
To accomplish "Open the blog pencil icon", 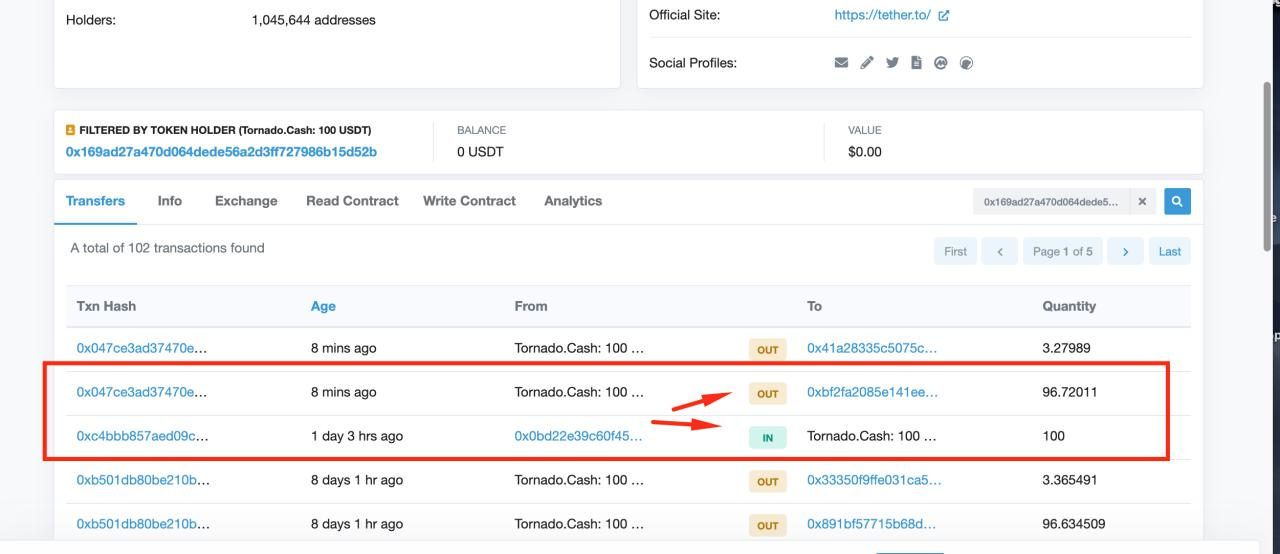I will pos(867,63).
